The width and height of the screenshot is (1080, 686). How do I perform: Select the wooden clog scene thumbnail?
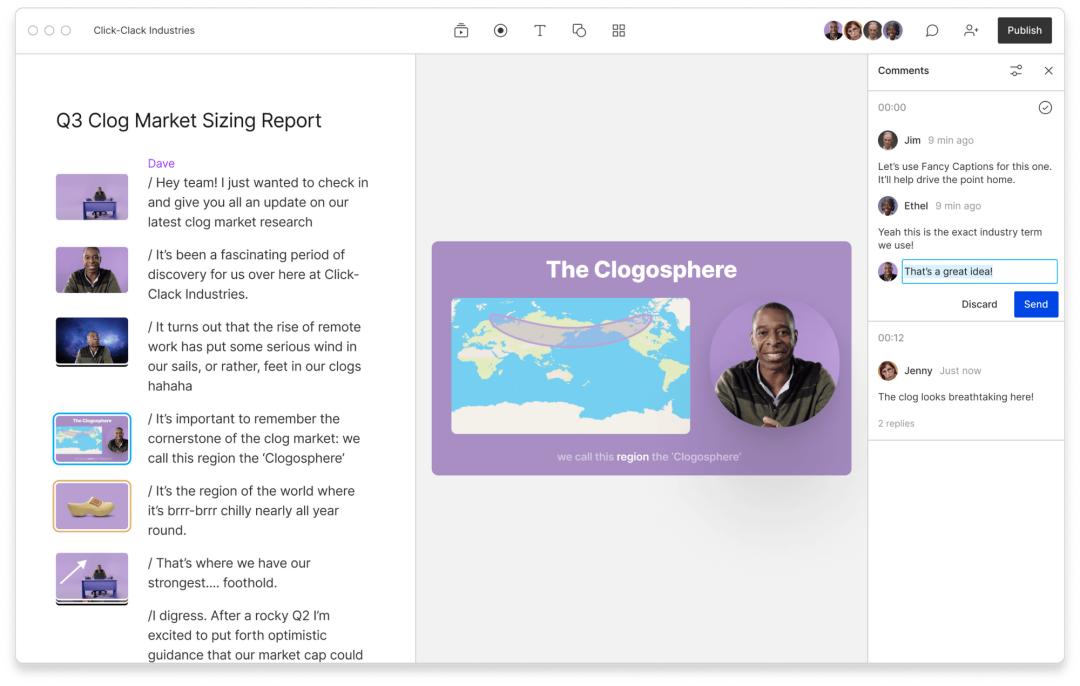[92, 506]
